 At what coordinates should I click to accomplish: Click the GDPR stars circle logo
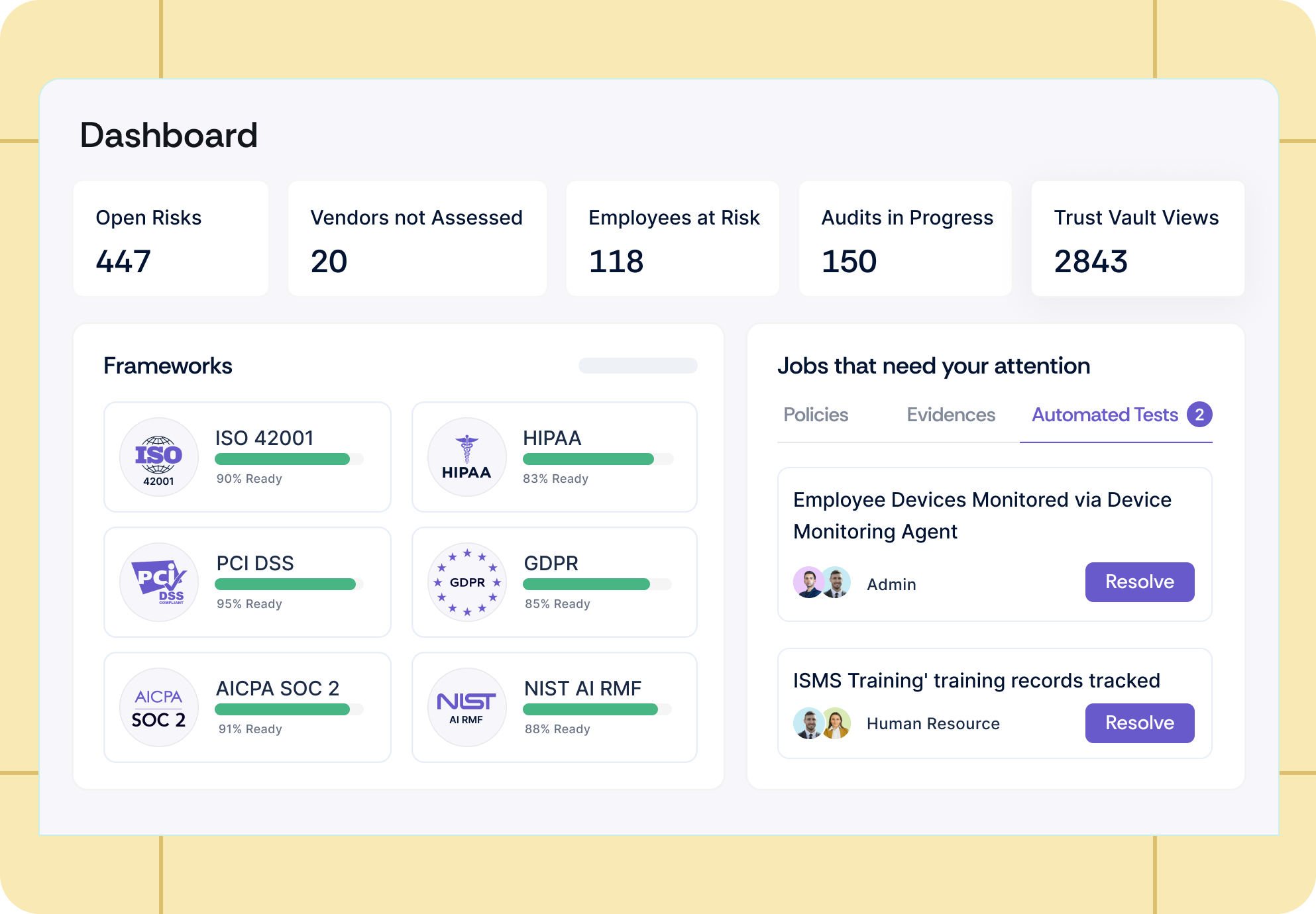pos(467,582)
